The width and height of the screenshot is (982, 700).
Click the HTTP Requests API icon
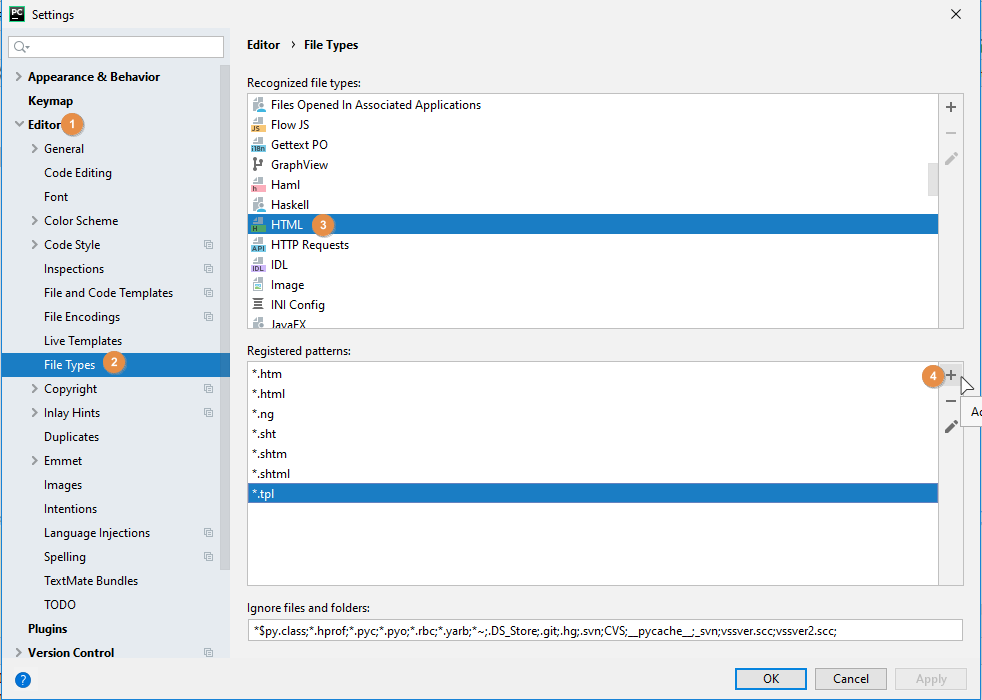coord(257,245)
